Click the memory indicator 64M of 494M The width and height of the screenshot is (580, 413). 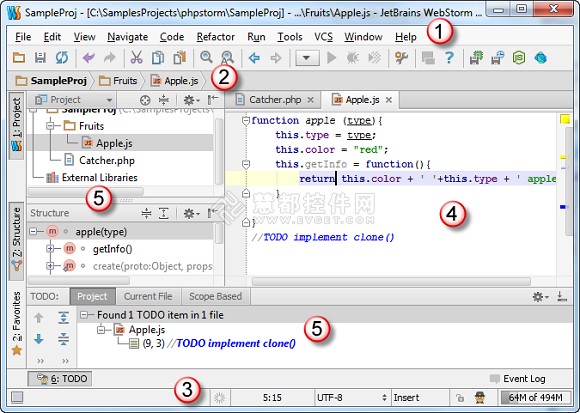coord(535,398)
